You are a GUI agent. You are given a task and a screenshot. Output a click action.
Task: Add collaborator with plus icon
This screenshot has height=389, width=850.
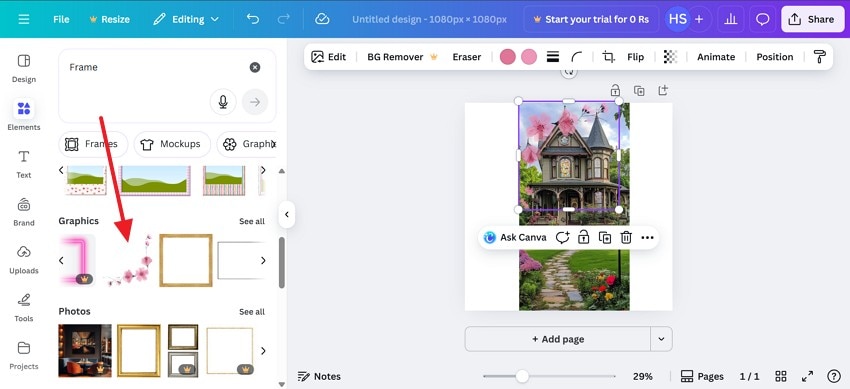click(x=699, y=19)
